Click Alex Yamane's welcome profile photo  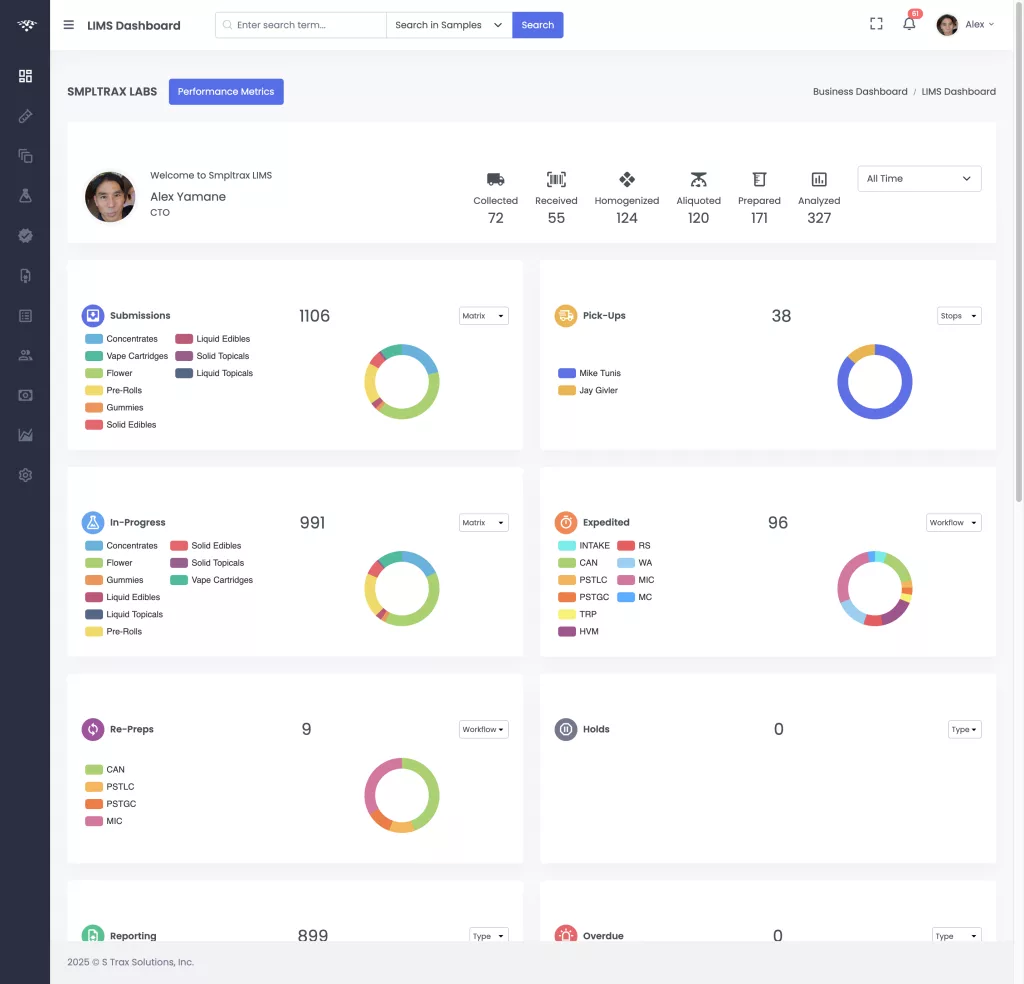[110, 197]
